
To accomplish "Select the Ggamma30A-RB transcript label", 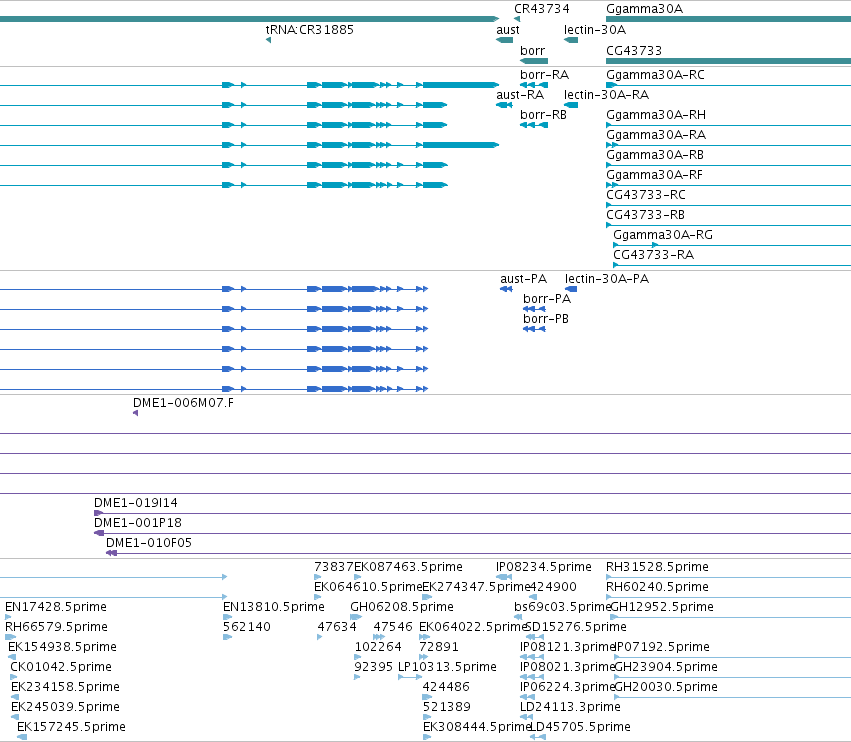I will [655, 155].
